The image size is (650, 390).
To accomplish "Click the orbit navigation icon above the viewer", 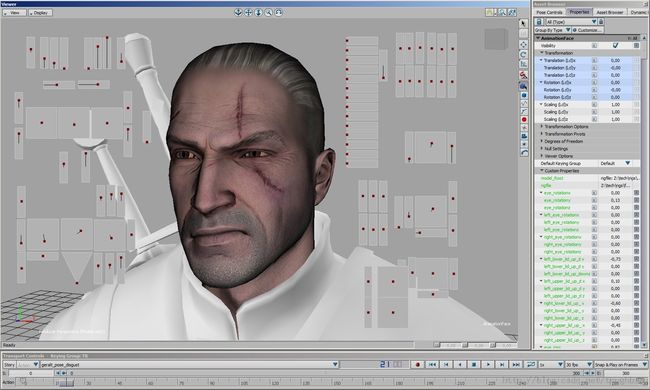I will click(238, 12).
